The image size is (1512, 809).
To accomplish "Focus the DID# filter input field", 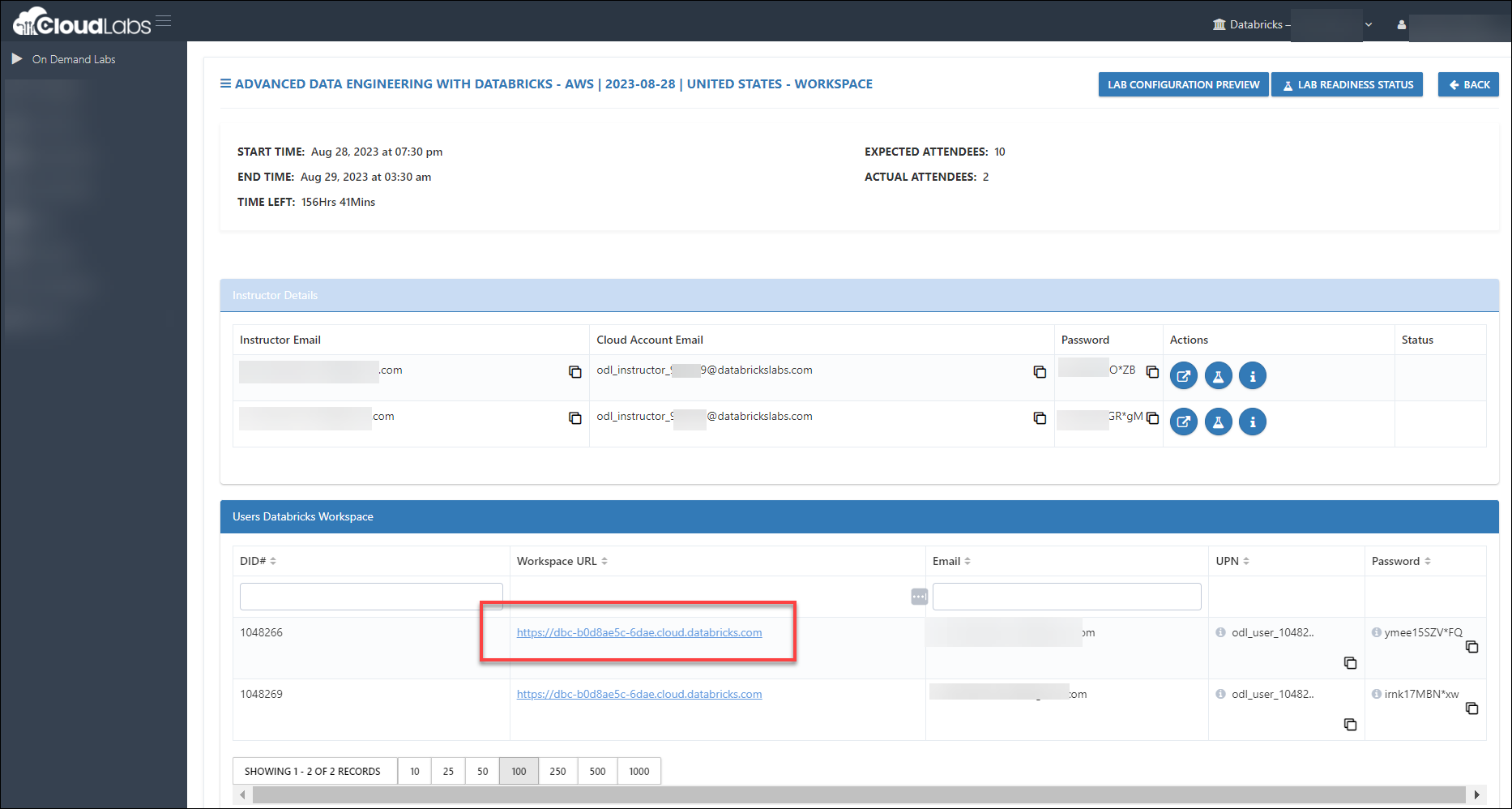I will [371, 597].
